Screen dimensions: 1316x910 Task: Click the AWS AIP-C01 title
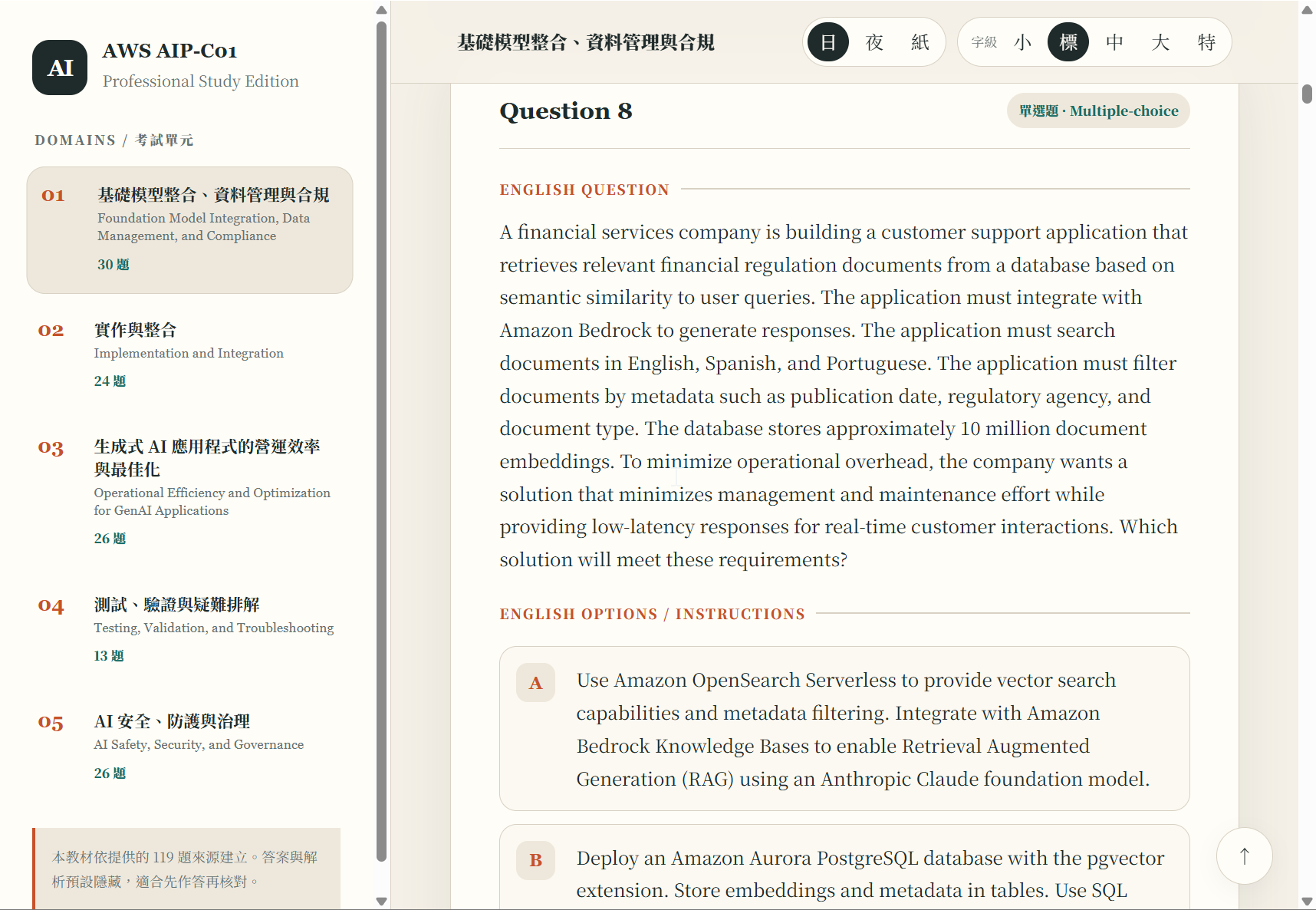point(169,51)
